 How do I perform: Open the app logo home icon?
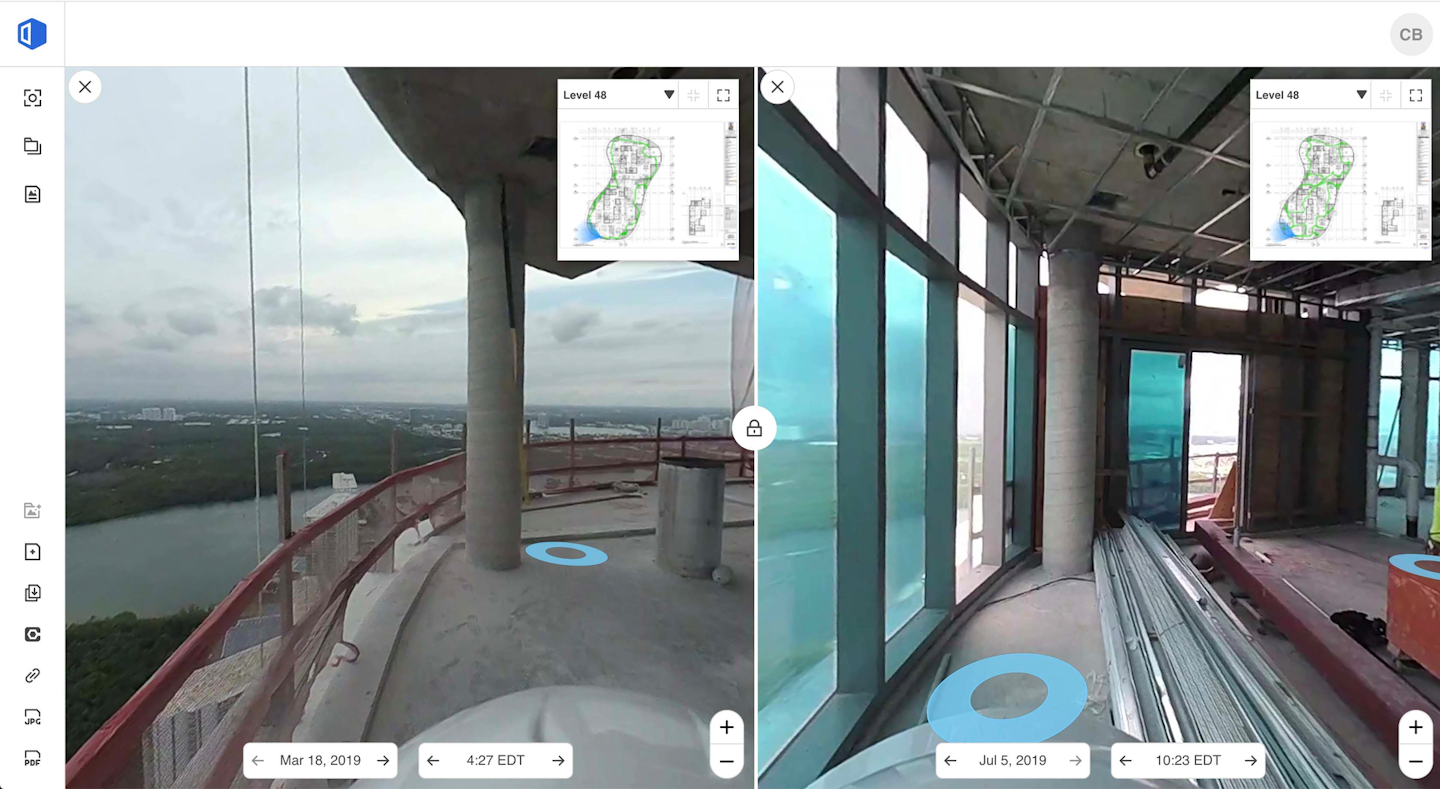[32, 34]
